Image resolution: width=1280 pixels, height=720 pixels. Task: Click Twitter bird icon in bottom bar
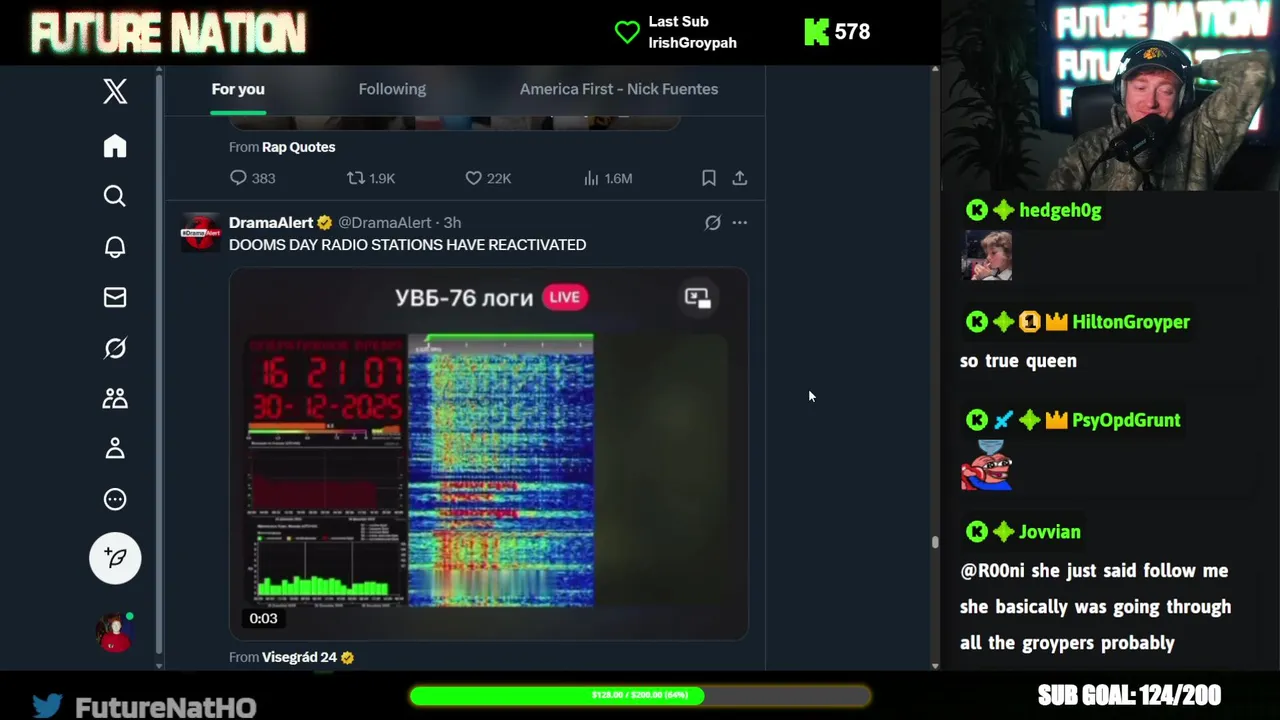[46, 706]
